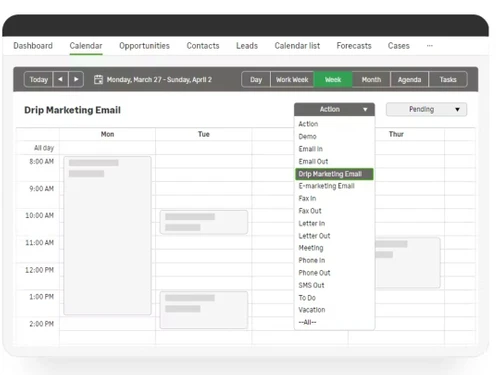The width and height of the screenshot is (500, 375).
Task: Go to previous week arrow
Action: click(x=60, y=79)
